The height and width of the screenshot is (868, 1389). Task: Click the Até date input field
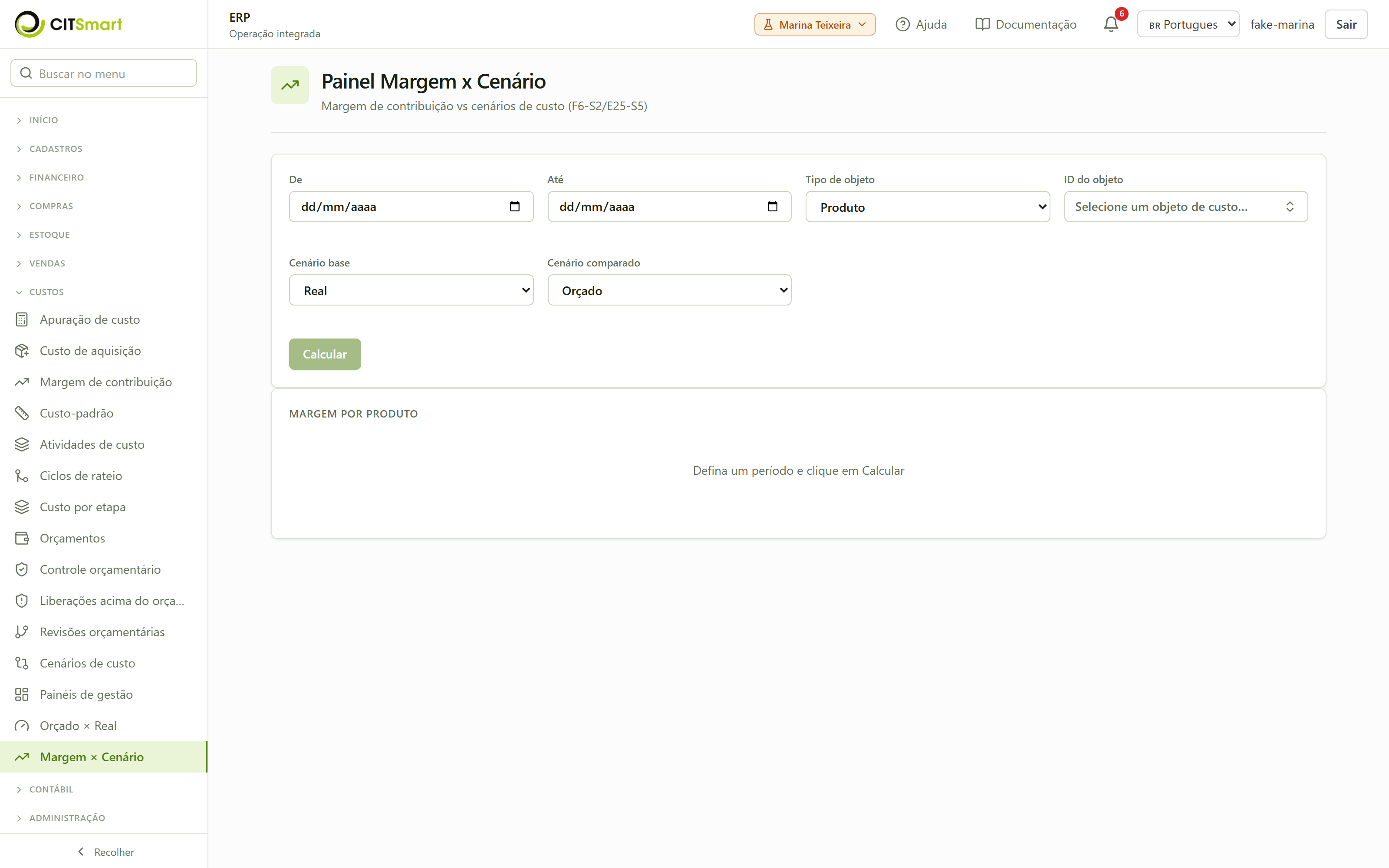pos(669,207)
